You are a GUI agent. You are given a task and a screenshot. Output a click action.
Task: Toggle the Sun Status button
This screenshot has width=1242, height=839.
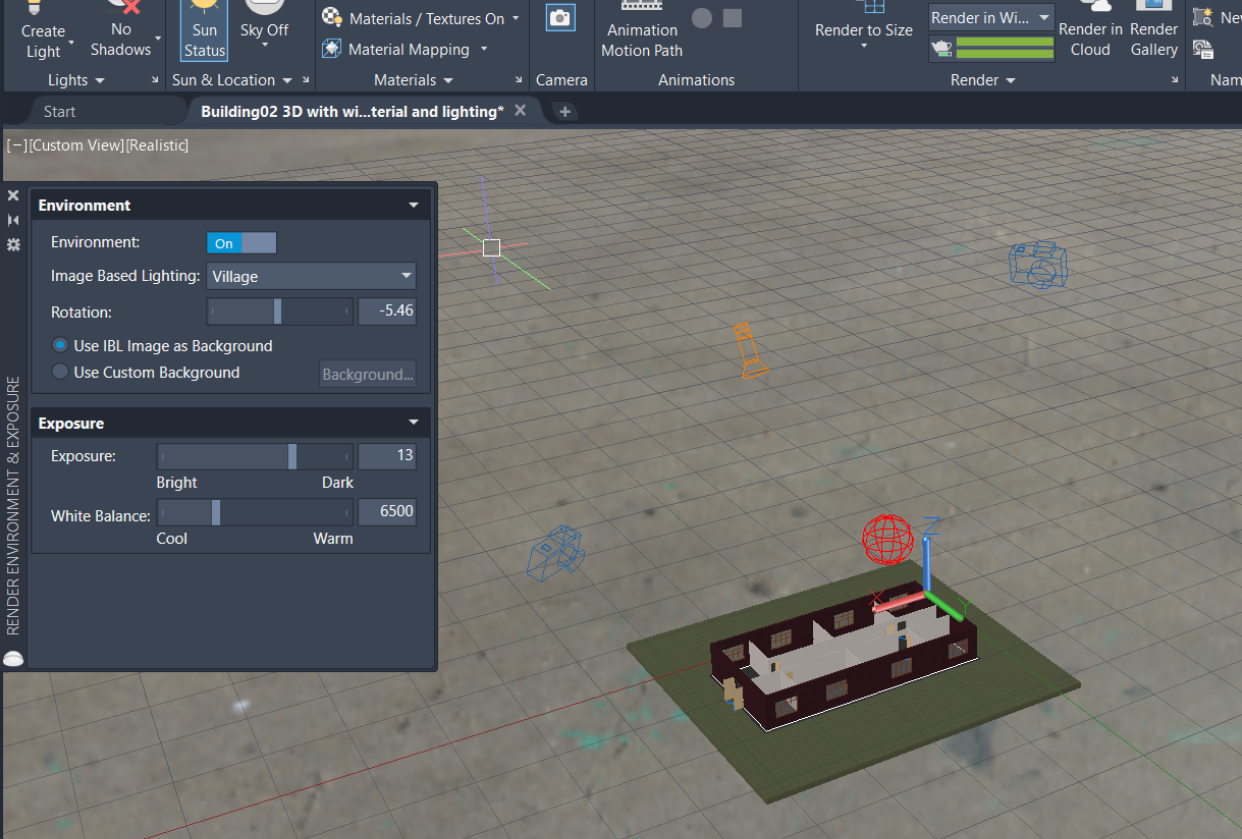204,30
